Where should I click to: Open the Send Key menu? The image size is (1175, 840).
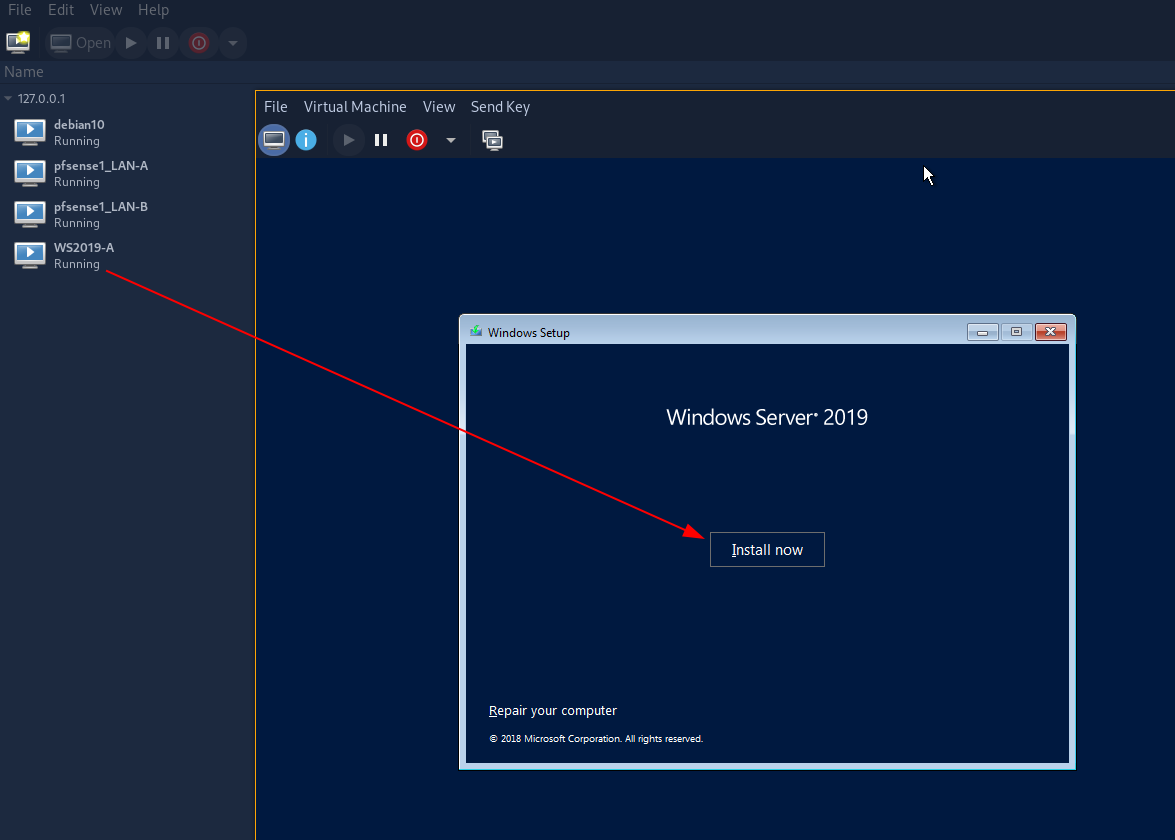pyautogui.click(x=501, y=107)
